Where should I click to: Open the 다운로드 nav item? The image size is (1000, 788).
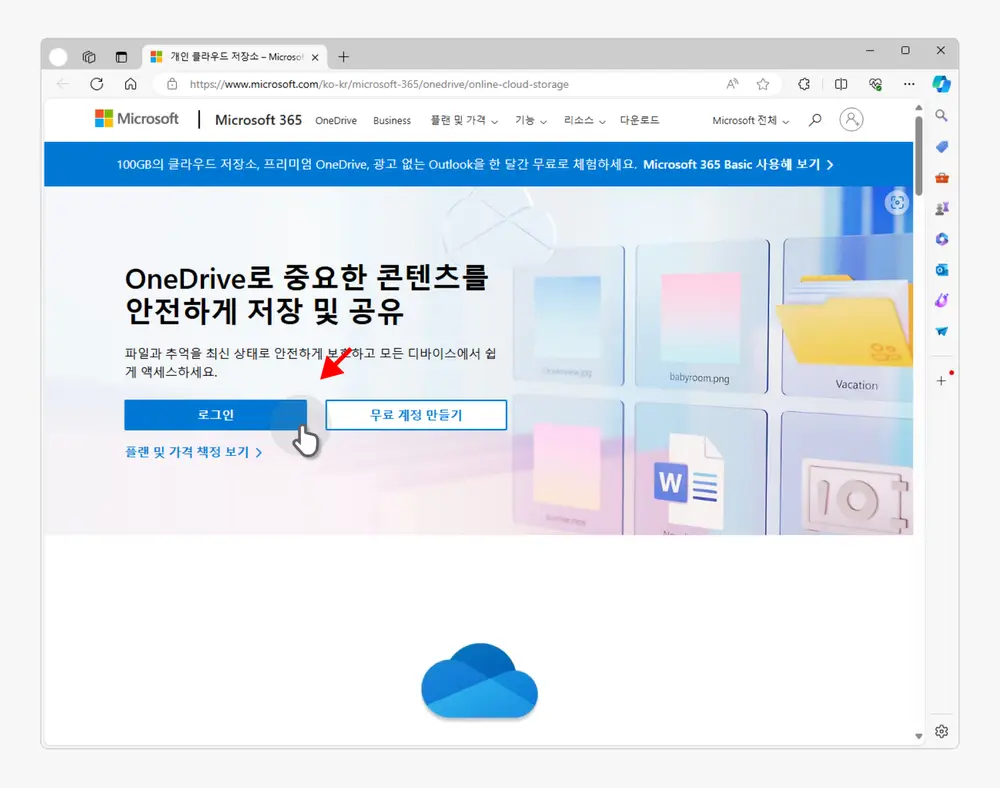click(x=640, y=120)
